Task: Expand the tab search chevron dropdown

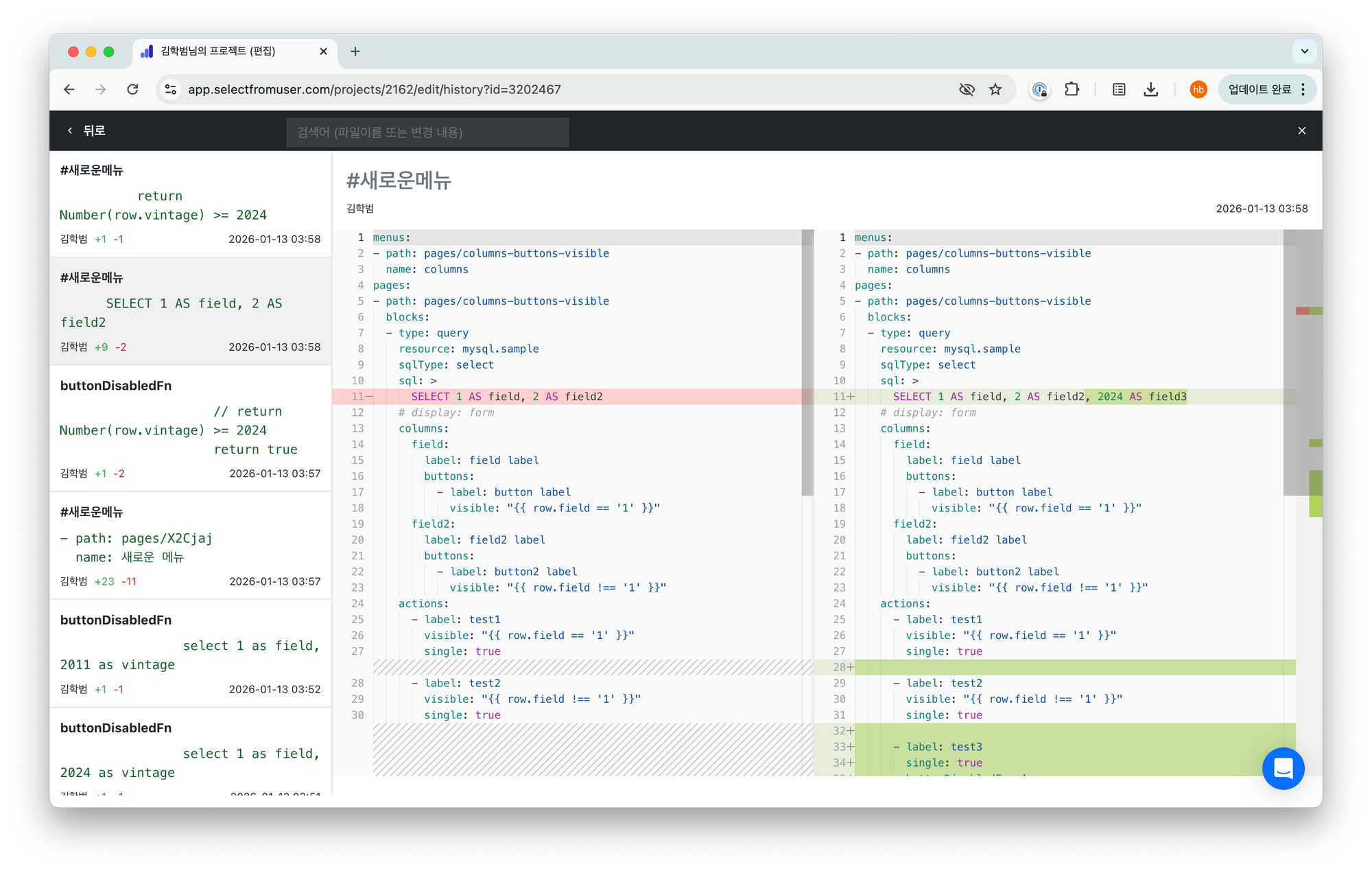Action: point(1304,51)
